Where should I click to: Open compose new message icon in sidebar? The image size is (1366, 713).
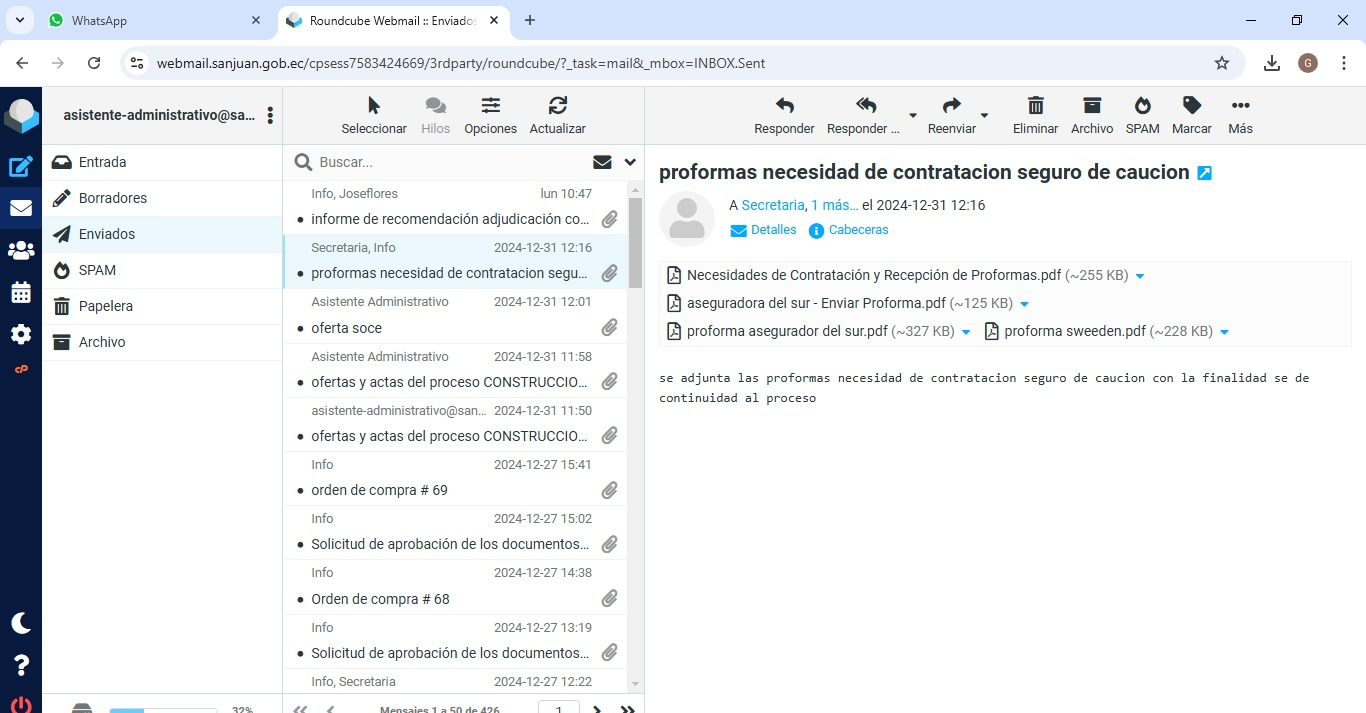coord(21,167)
